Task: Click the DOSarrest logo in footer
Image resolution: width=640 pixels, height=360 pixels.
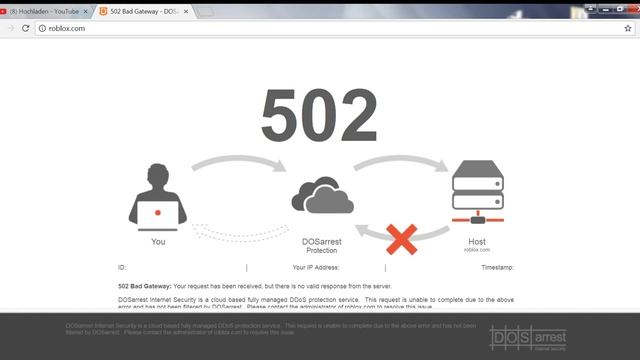Action: 528,338
